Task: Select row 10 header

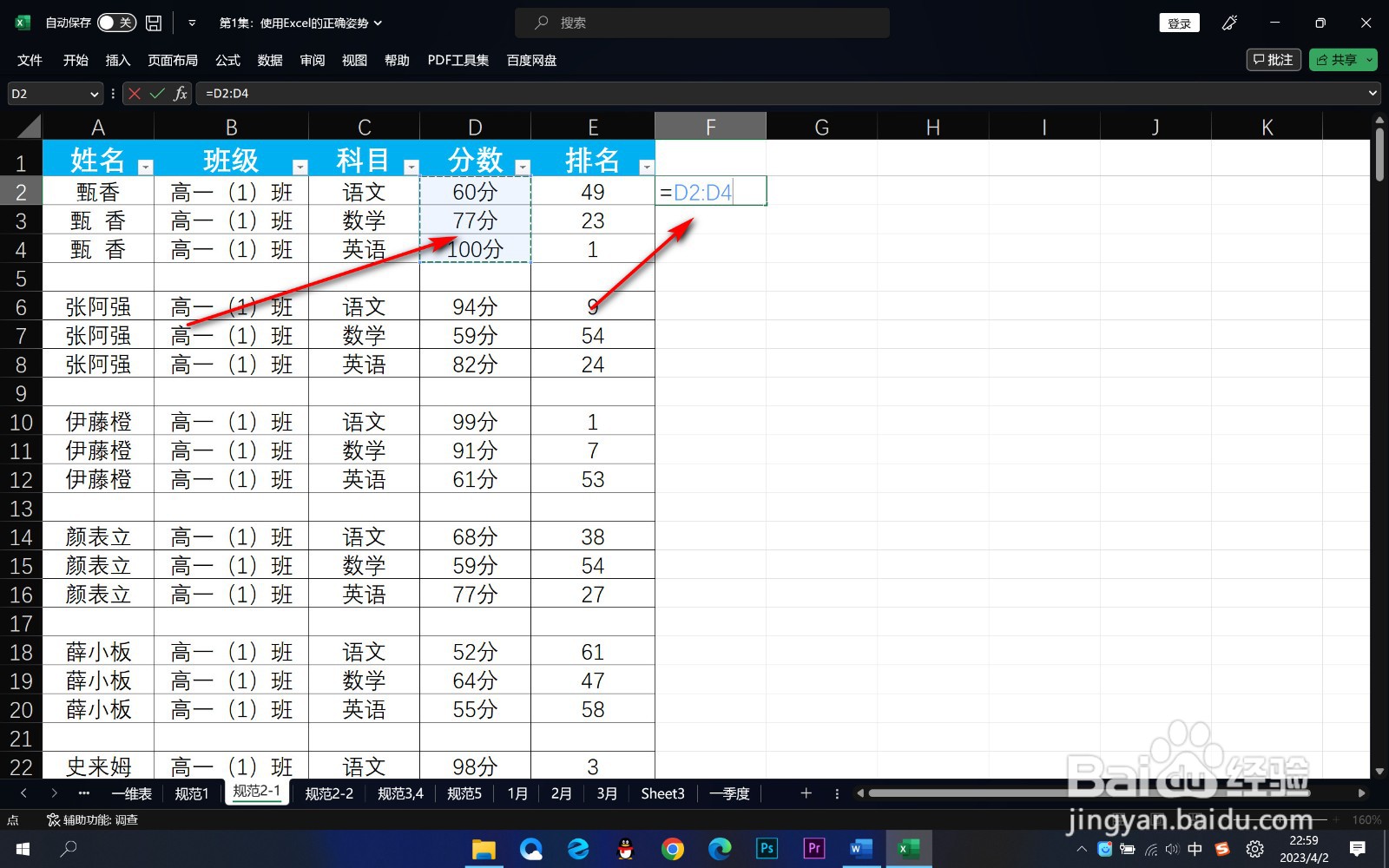Action: [21, 422]
